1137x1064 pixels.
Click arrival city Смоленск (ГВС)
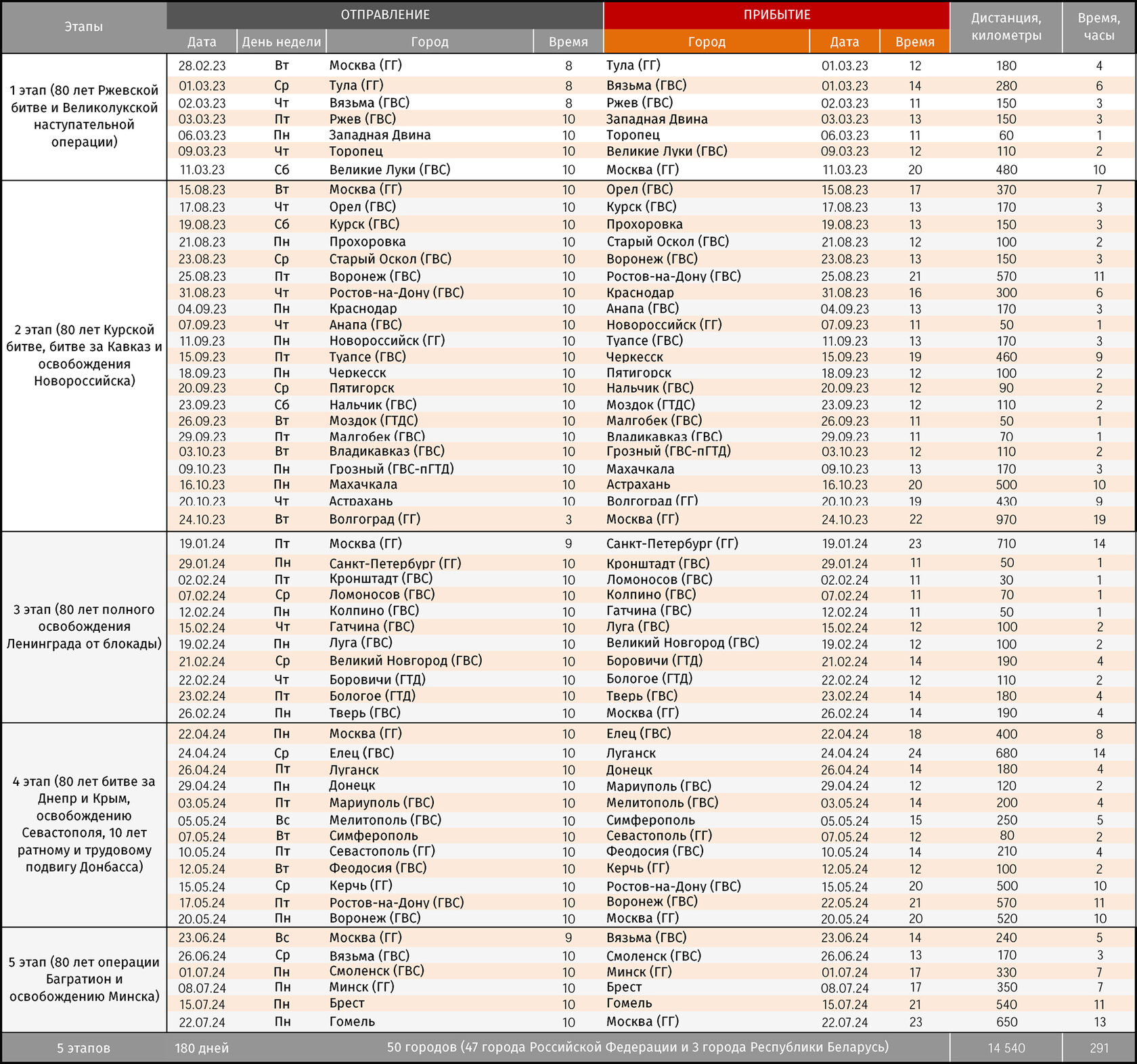653,956
